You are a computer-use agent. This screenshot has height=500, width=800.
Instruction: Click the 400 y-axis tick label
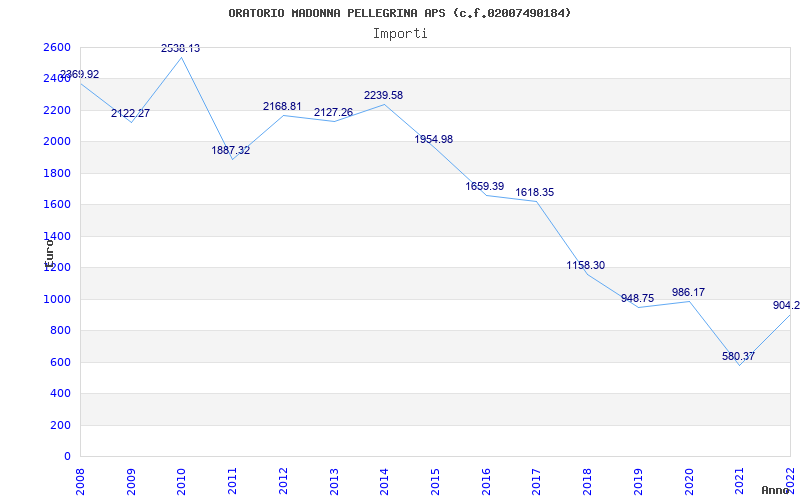(62, 393)
